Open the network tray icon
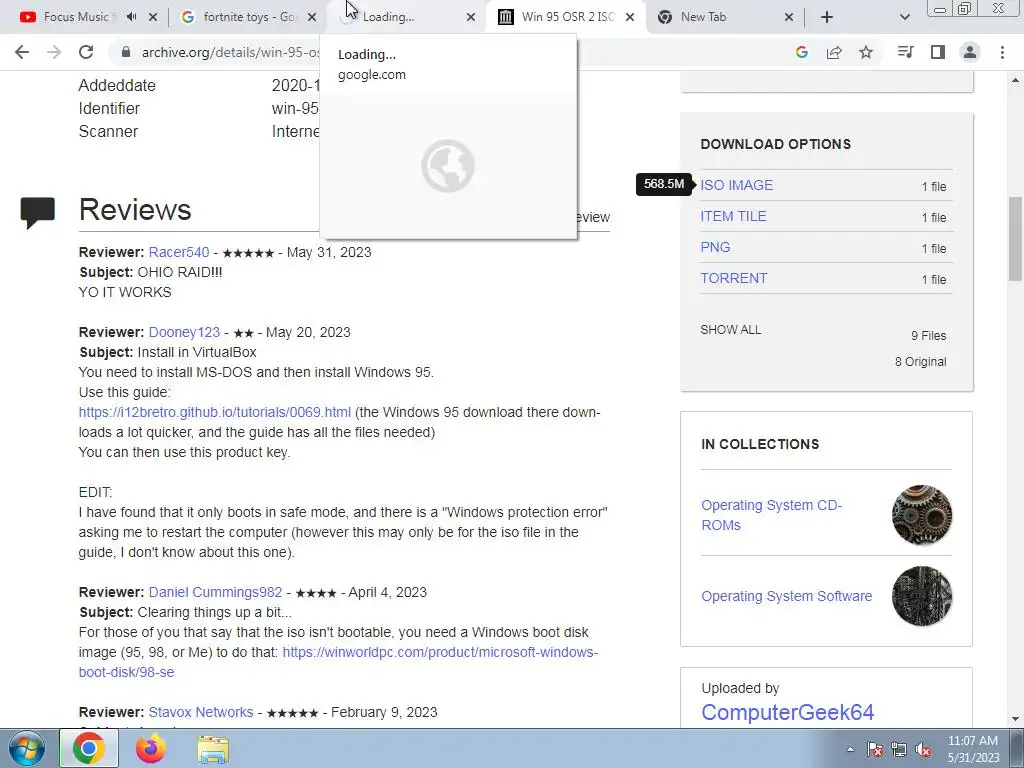This screenshot has height=768, width=1024. click(x=899, y=750)
